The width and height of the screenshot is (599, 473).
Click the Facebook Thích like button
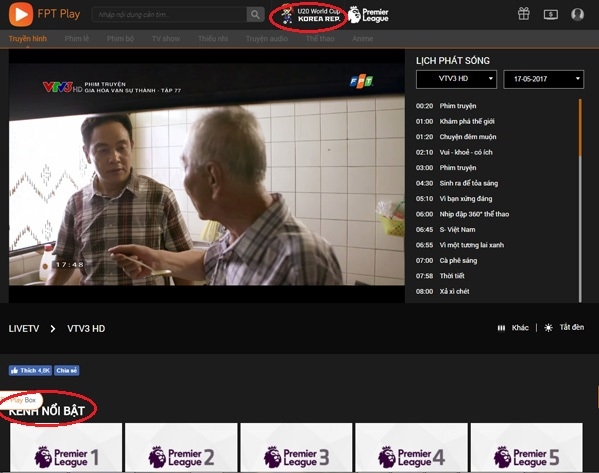click(x=30, y=370)
